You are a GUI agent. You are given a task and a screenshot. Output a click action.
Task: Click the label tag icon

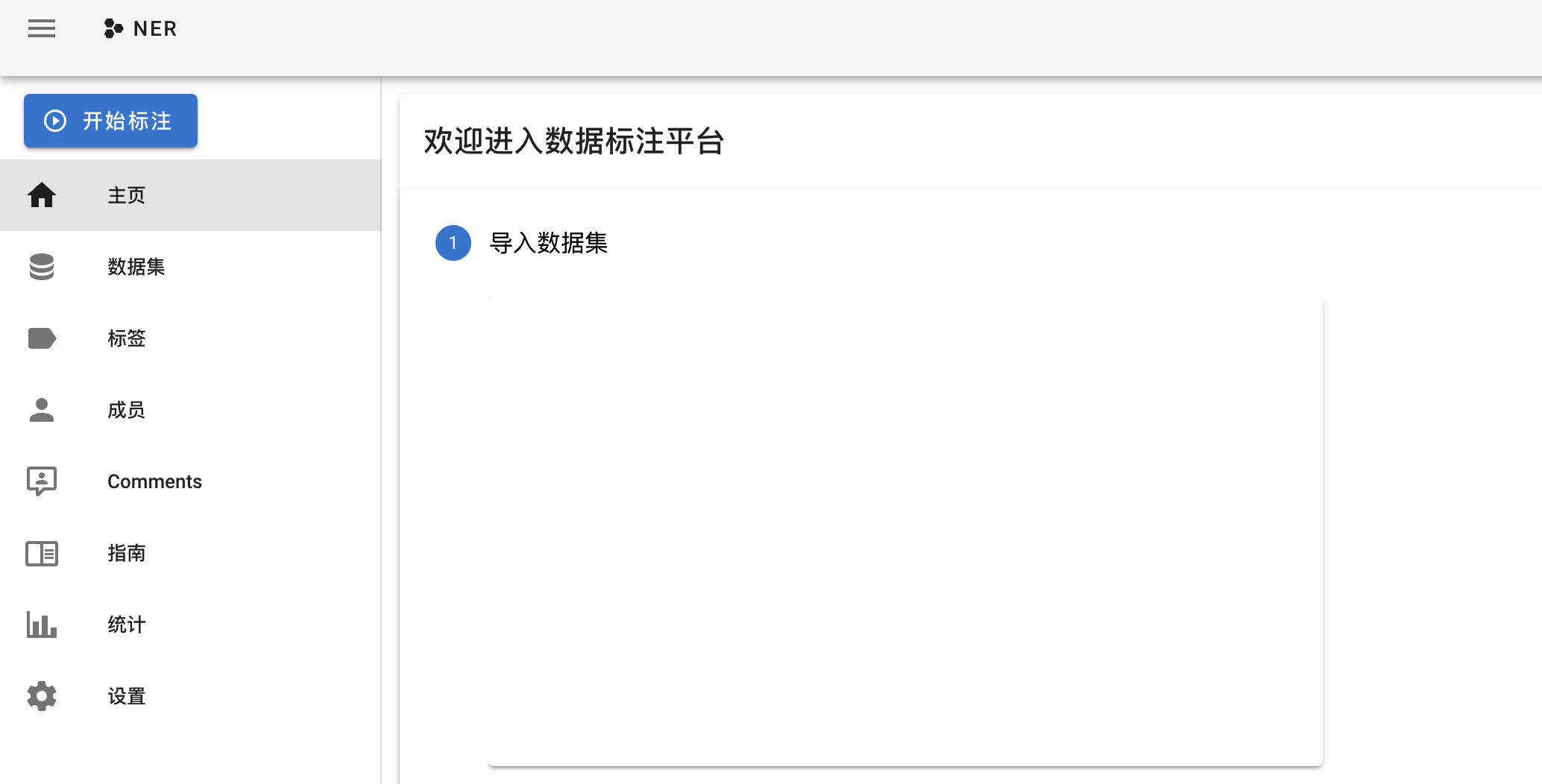pyautogui.click(x=42, y=338)
